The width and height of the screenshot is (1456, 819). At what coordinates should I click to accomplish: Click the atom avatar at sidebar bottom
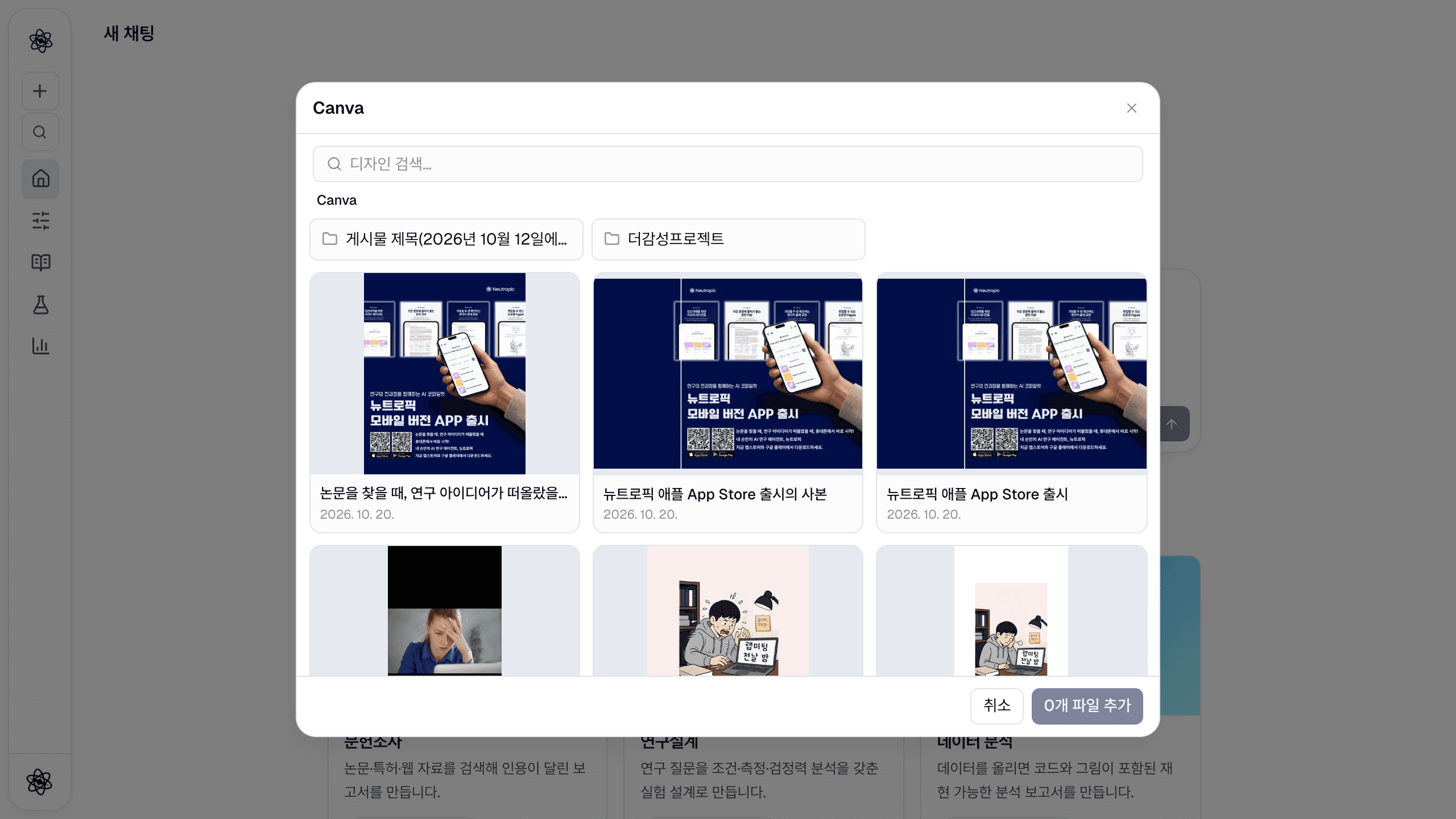pos(40,782)
